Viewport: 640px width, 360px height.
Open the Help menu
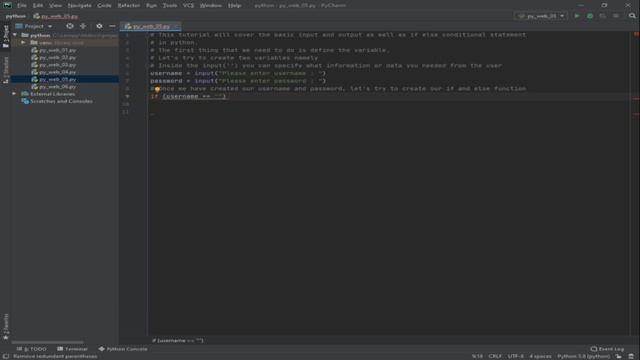click(x=234, y=5)
